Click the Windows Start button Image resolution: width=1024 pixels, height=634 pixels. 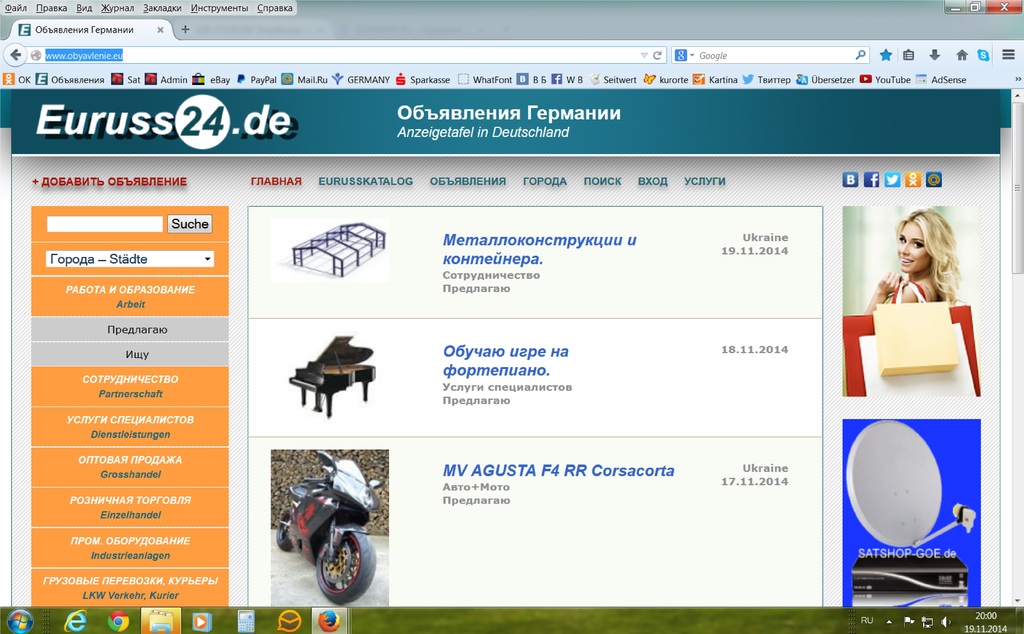pyautogui.click(x=19, y=620)
